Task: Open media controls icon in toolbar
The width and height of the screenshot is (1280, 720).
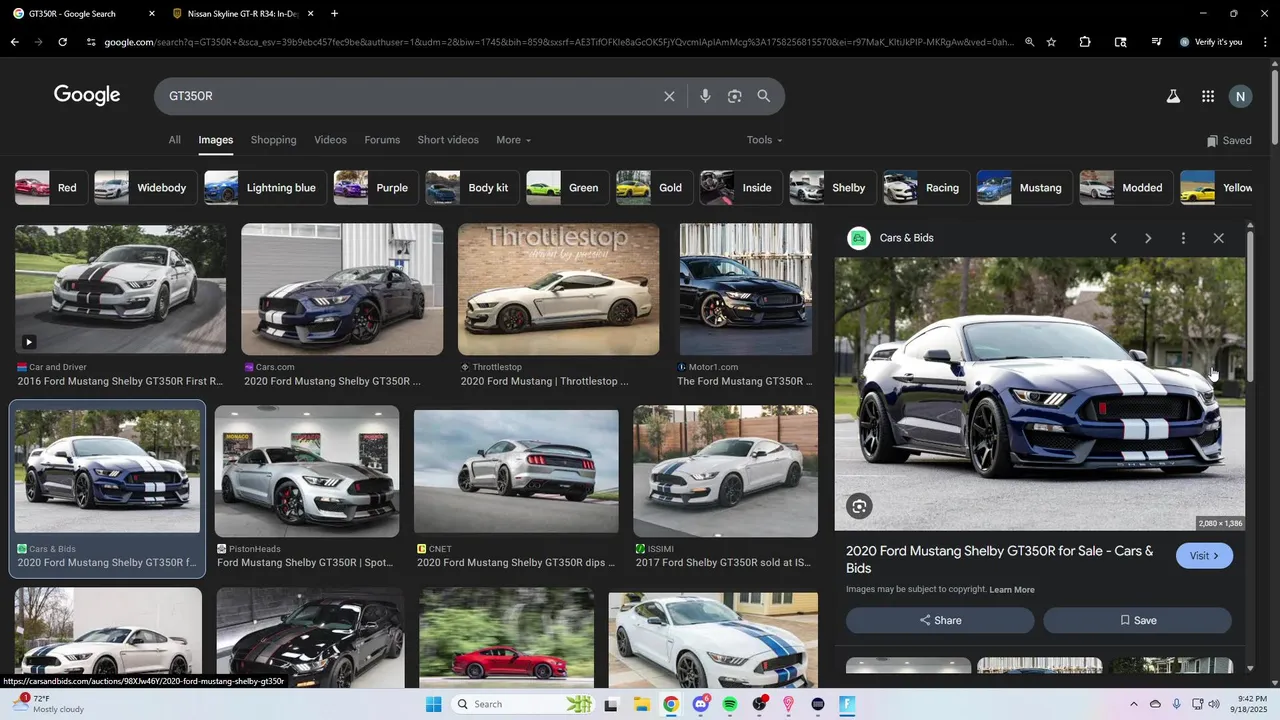Action: (x=1156, y=42)
